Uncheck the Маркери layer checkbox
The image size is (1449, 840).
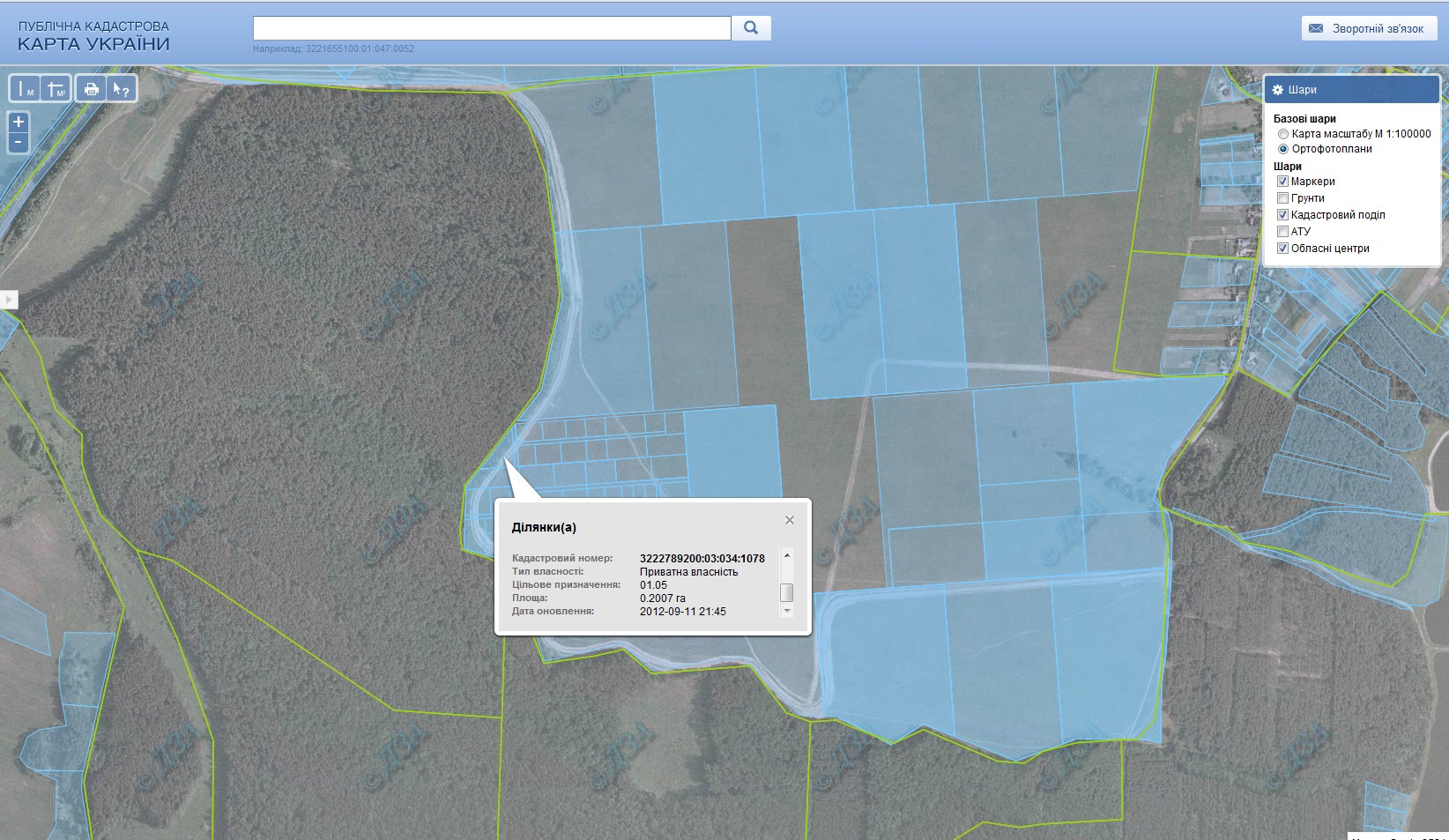point(1283,182)
